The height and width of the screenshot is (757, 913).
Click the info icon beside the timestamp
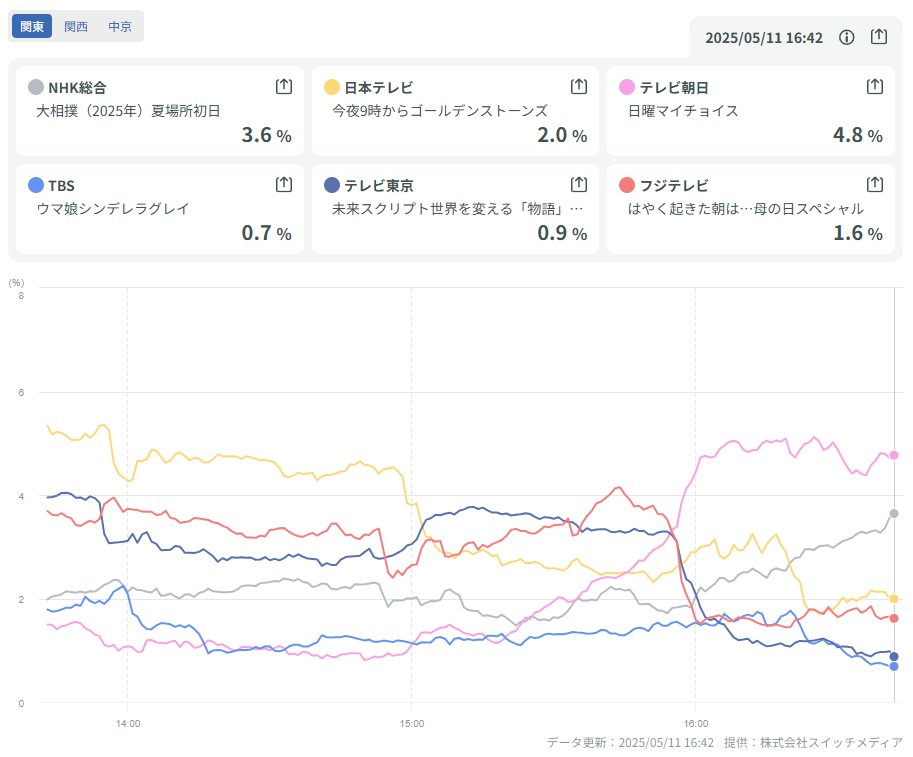pyautogui.click(x=847, y=37)
